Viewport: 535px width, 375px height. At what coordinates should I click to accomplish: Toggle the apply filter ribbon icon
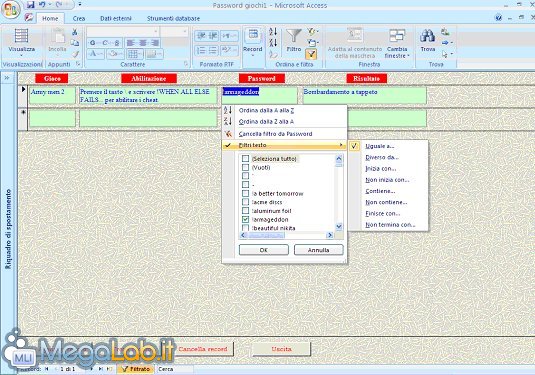[x=311, y=54]
